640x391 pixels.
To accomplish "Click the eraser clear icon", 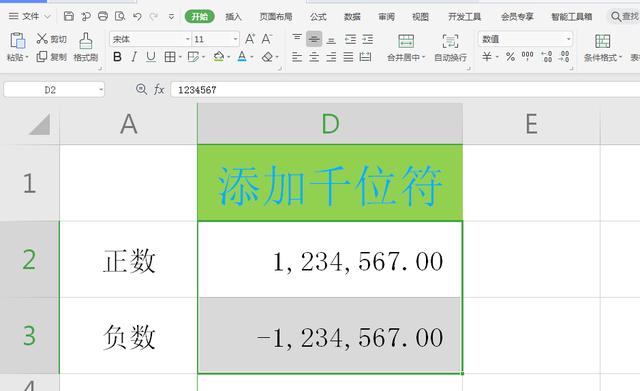I will coord(267,57).
